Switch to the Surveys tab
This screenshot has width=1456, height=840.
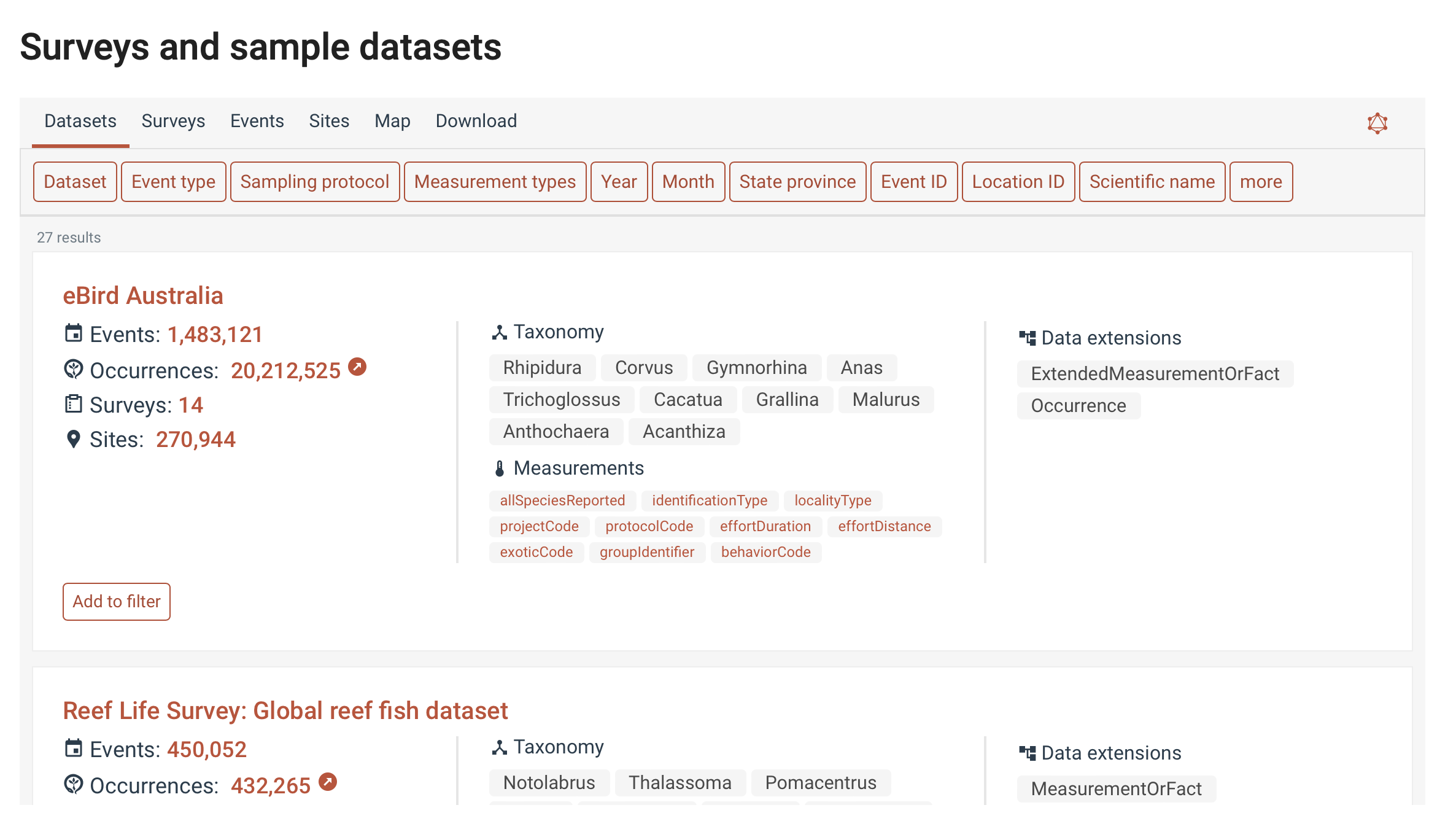173,121
